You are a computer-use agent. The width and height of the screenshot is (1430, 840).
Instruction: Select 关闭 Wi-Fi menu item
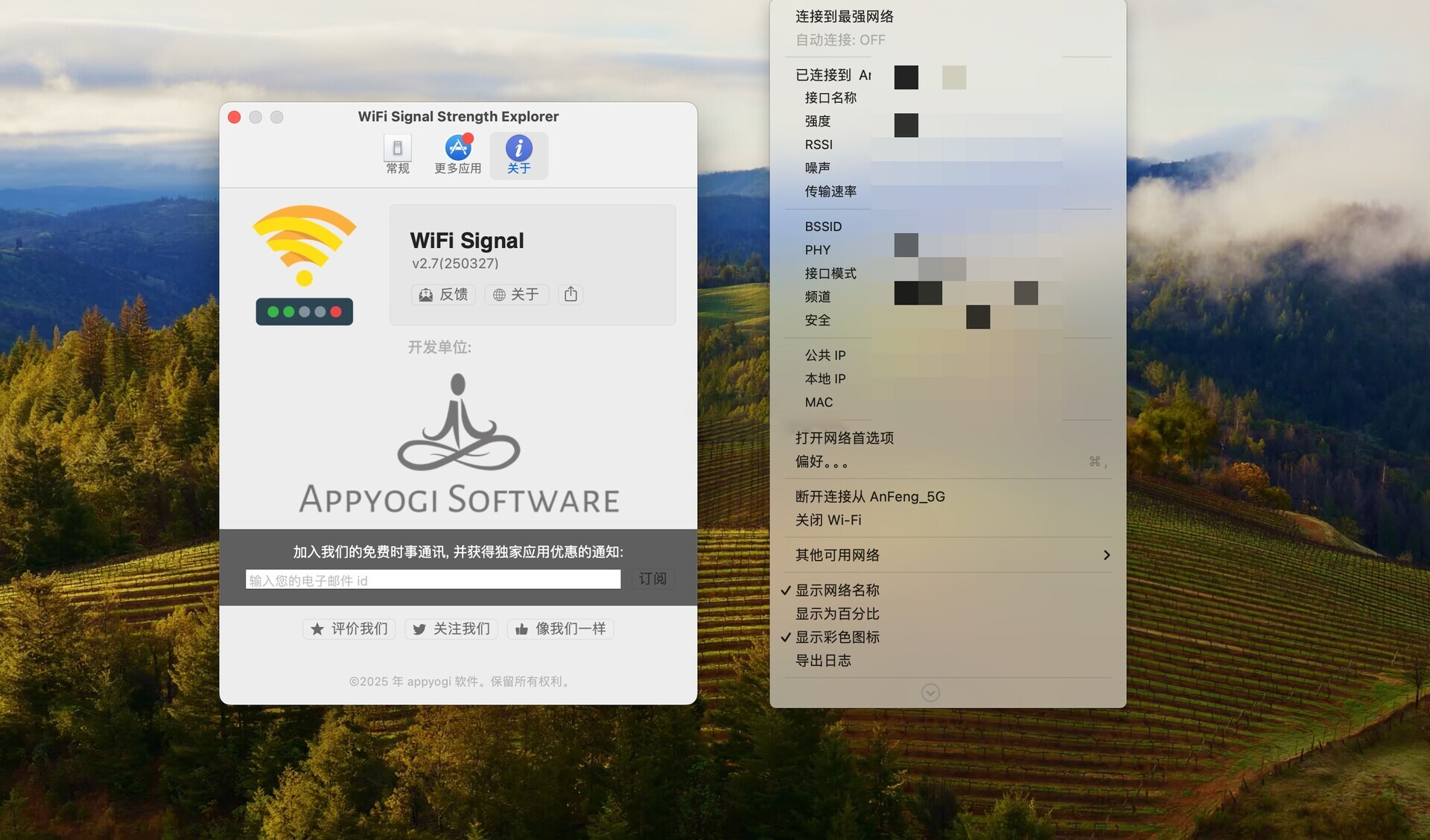tap(947, 520)
